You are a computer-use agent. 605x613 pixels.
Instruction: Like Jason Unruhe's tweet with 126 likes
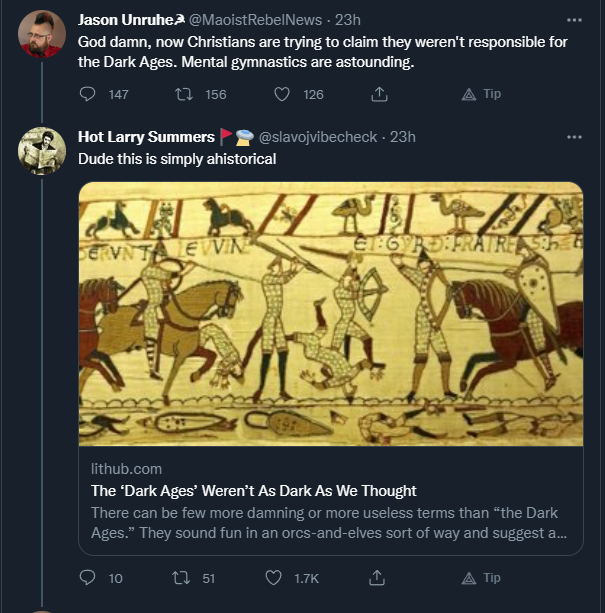coord(282,94)
